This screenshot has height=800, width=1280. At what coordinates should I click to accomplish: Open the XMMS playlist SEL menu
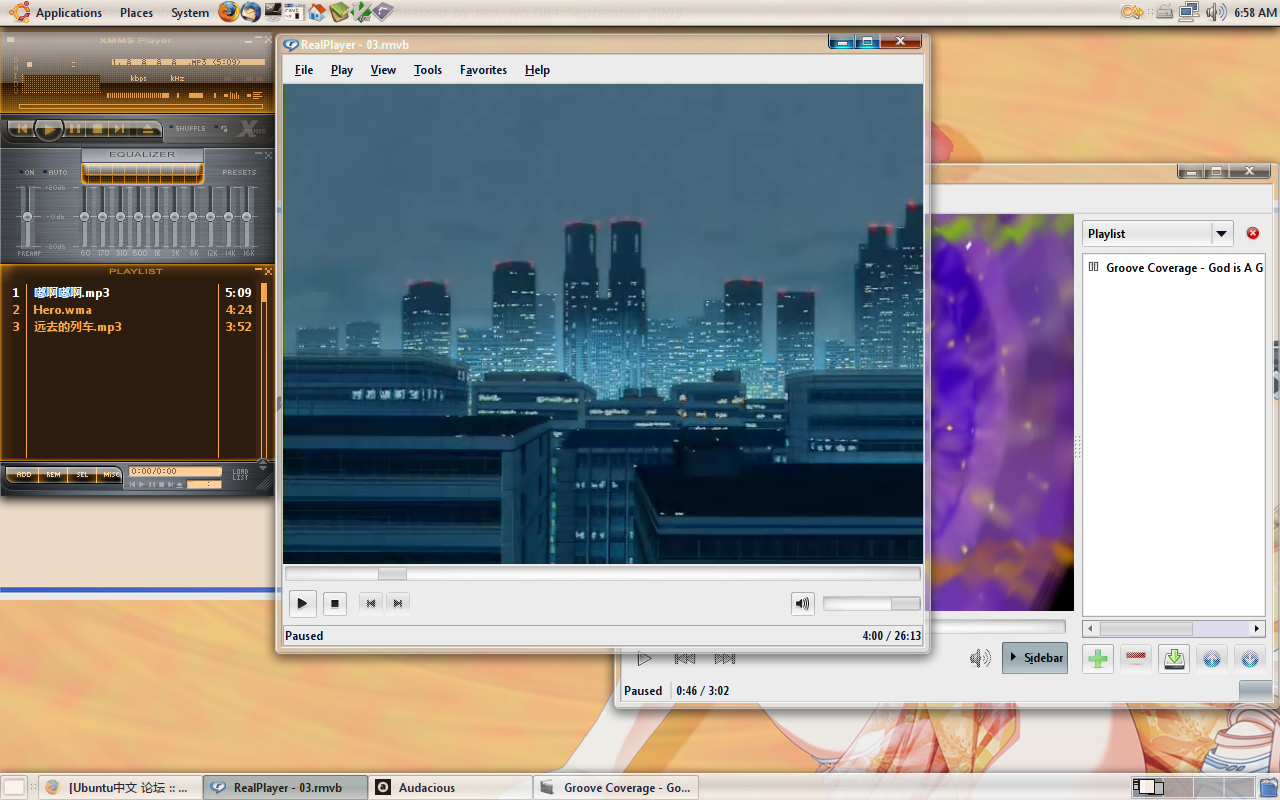82,475
